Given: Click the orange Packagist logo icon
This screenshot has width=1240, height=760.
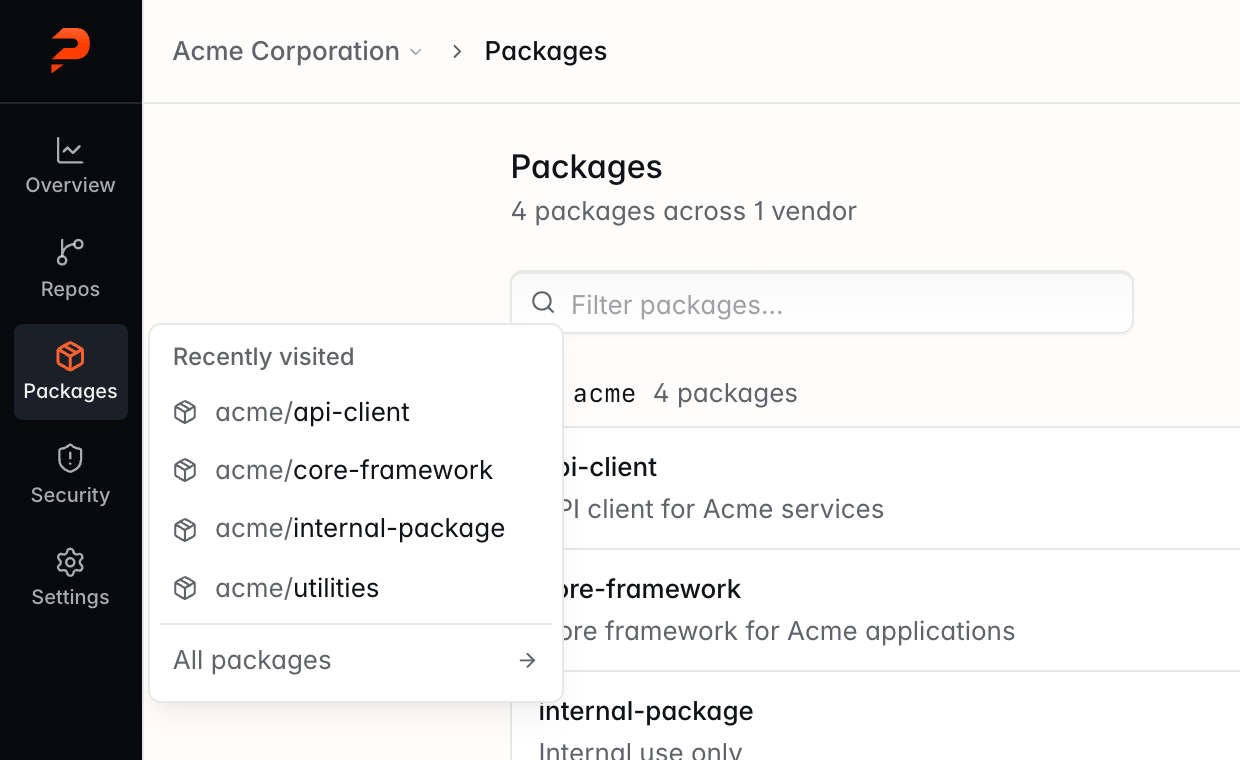Looking at the screenshot, I should tap(71, 51).
